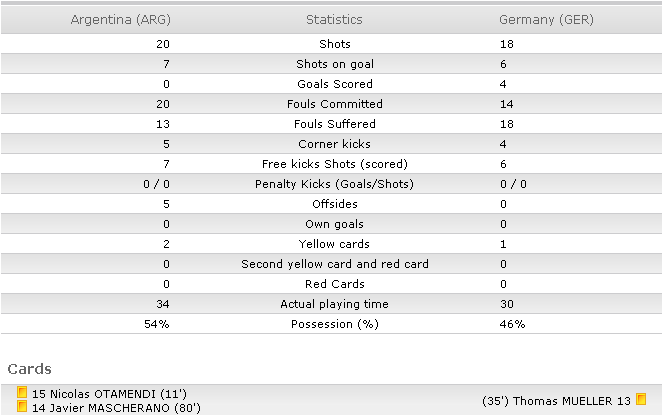Select the Argentina (ARG) column header
This screenshot has height=416, width=663.
[121, 19]
